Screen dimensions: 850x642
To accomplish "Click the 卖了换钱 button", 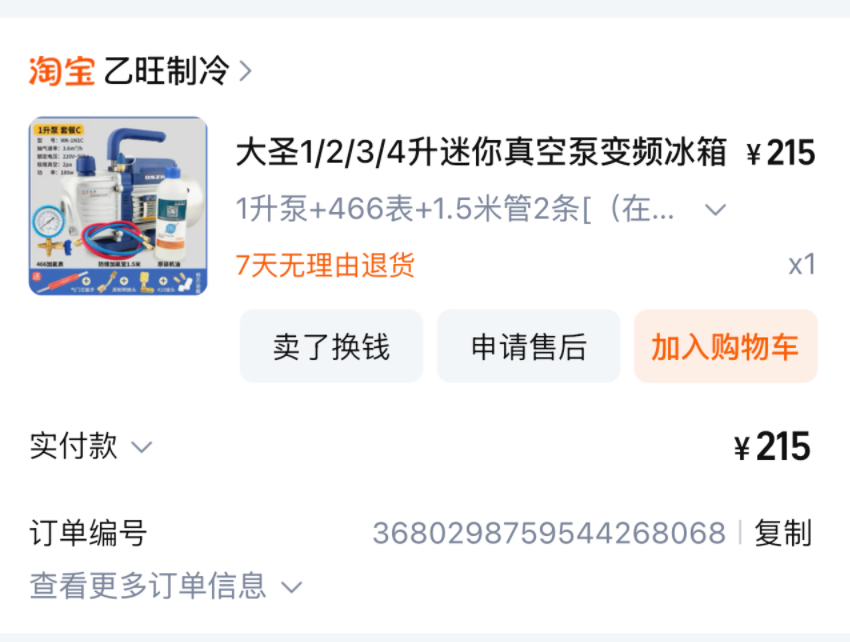I will point(331,346).
